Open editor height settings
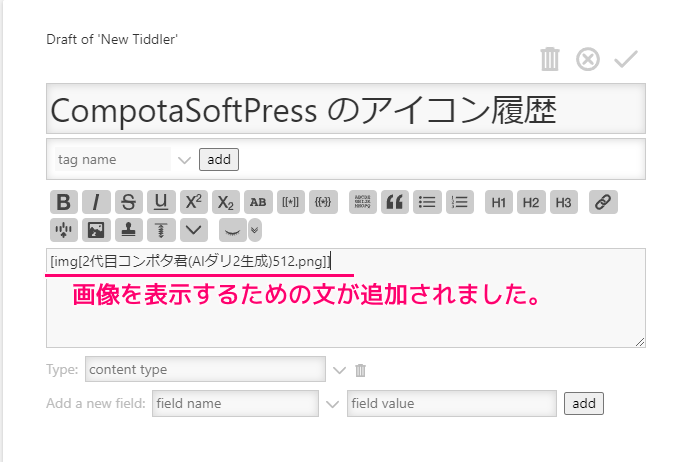 tap(161, 230)
